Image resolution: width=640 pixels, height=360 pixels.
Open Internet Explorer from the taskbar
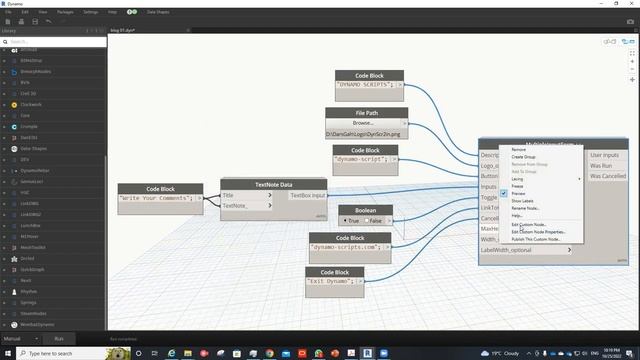171,353
